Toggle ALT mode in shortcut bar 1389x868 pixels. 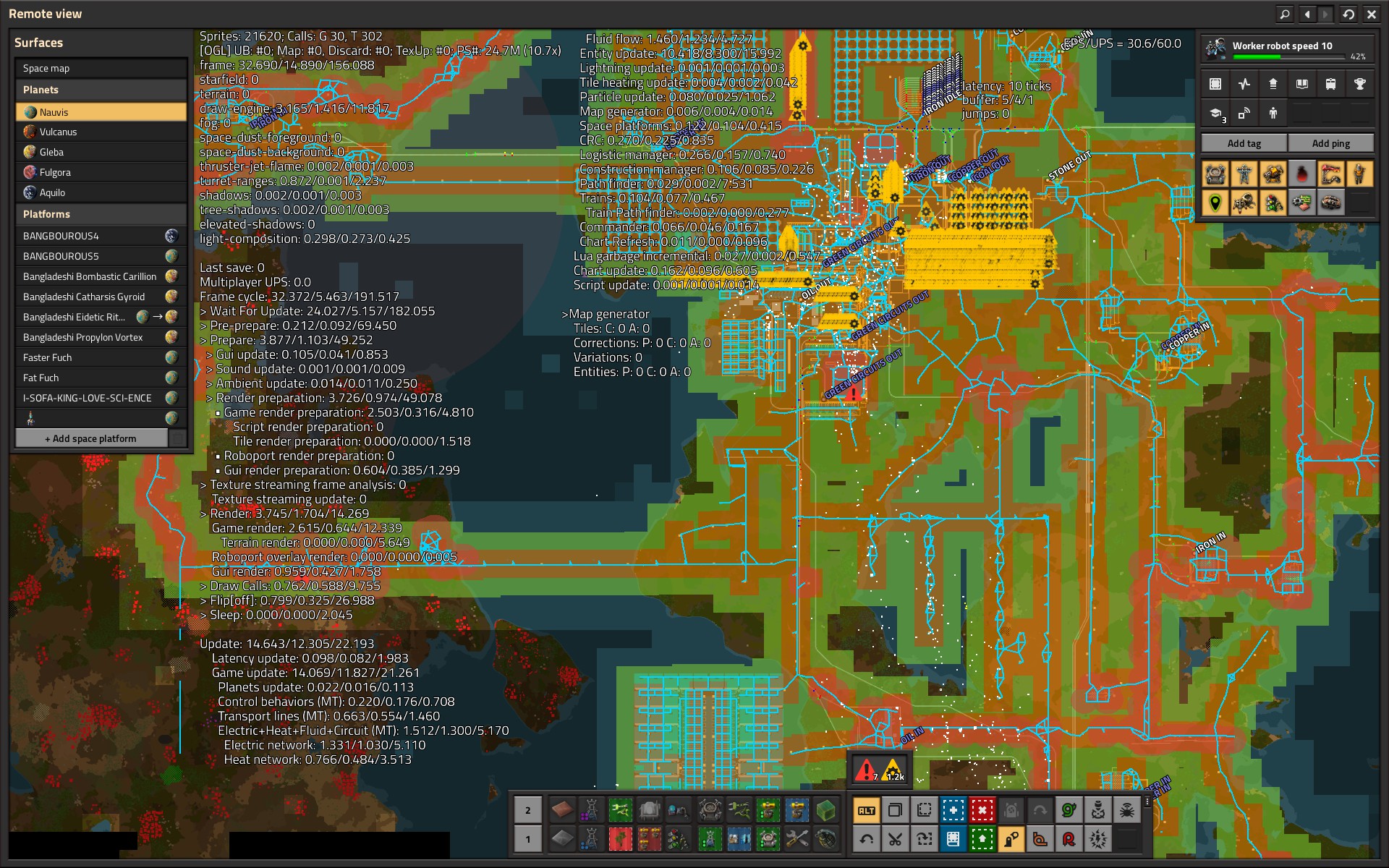(x=867, y=811)
